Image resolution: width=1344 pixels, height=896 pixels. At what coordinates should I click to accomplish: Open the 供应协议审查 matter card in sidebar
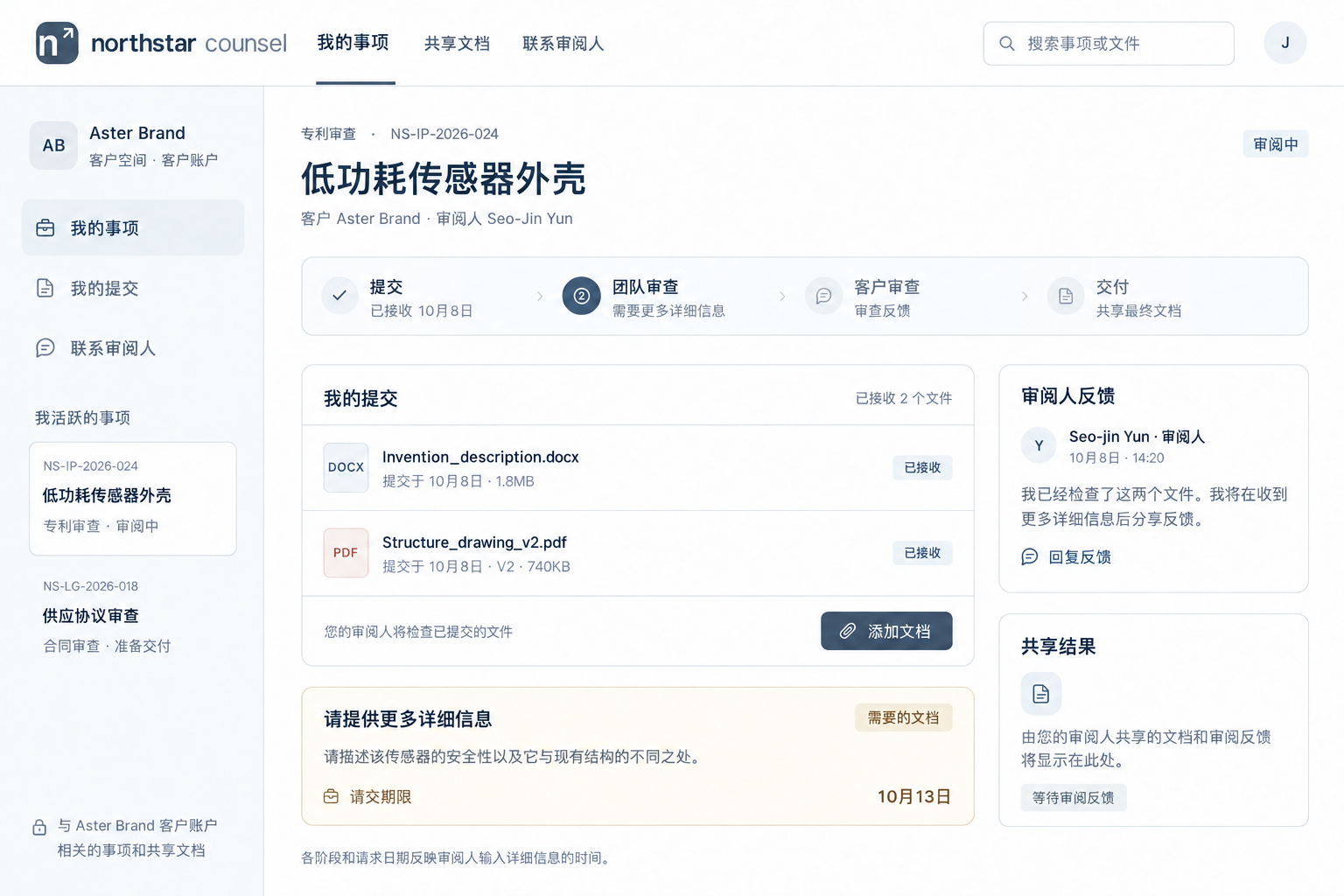[x=133, y=616]
